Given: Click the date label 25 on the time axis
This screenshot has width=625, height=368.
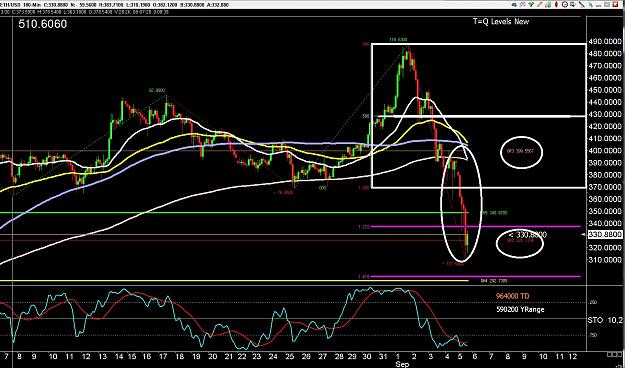Looking at the screenshot, I should coord(290,356).
